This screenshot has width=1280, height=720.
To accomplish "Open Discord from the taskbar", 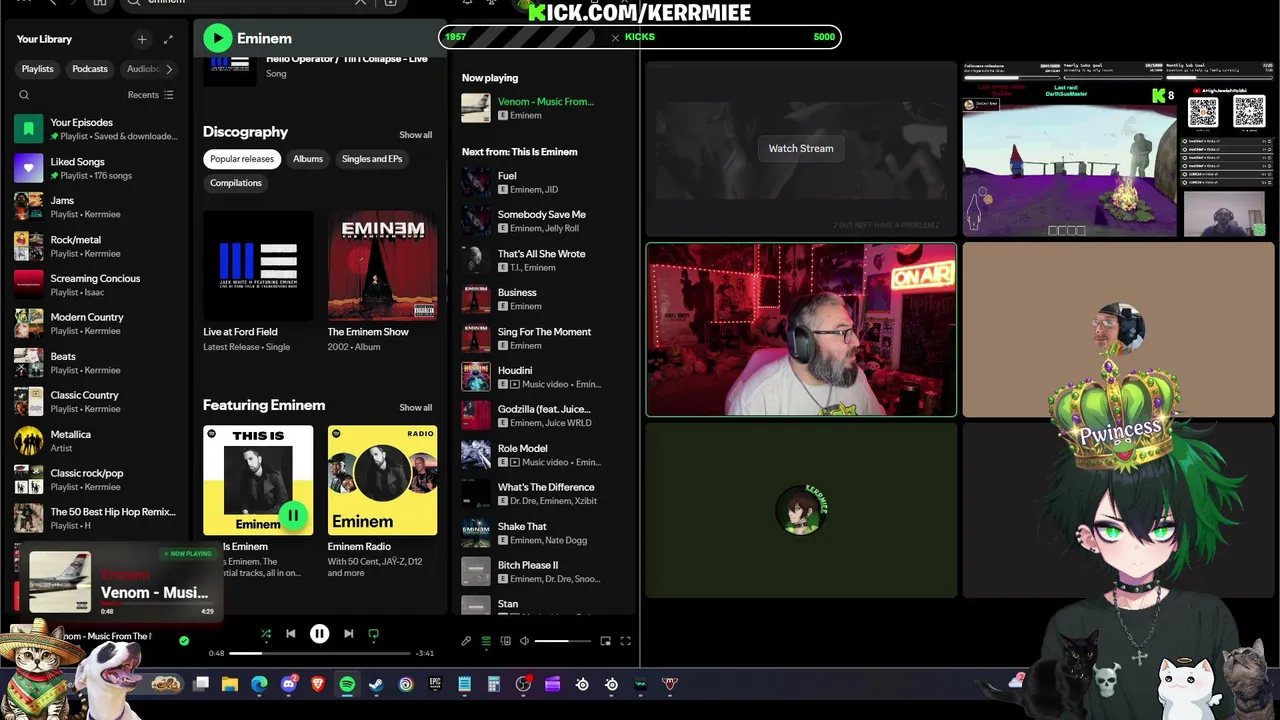I will coord(289,684).
